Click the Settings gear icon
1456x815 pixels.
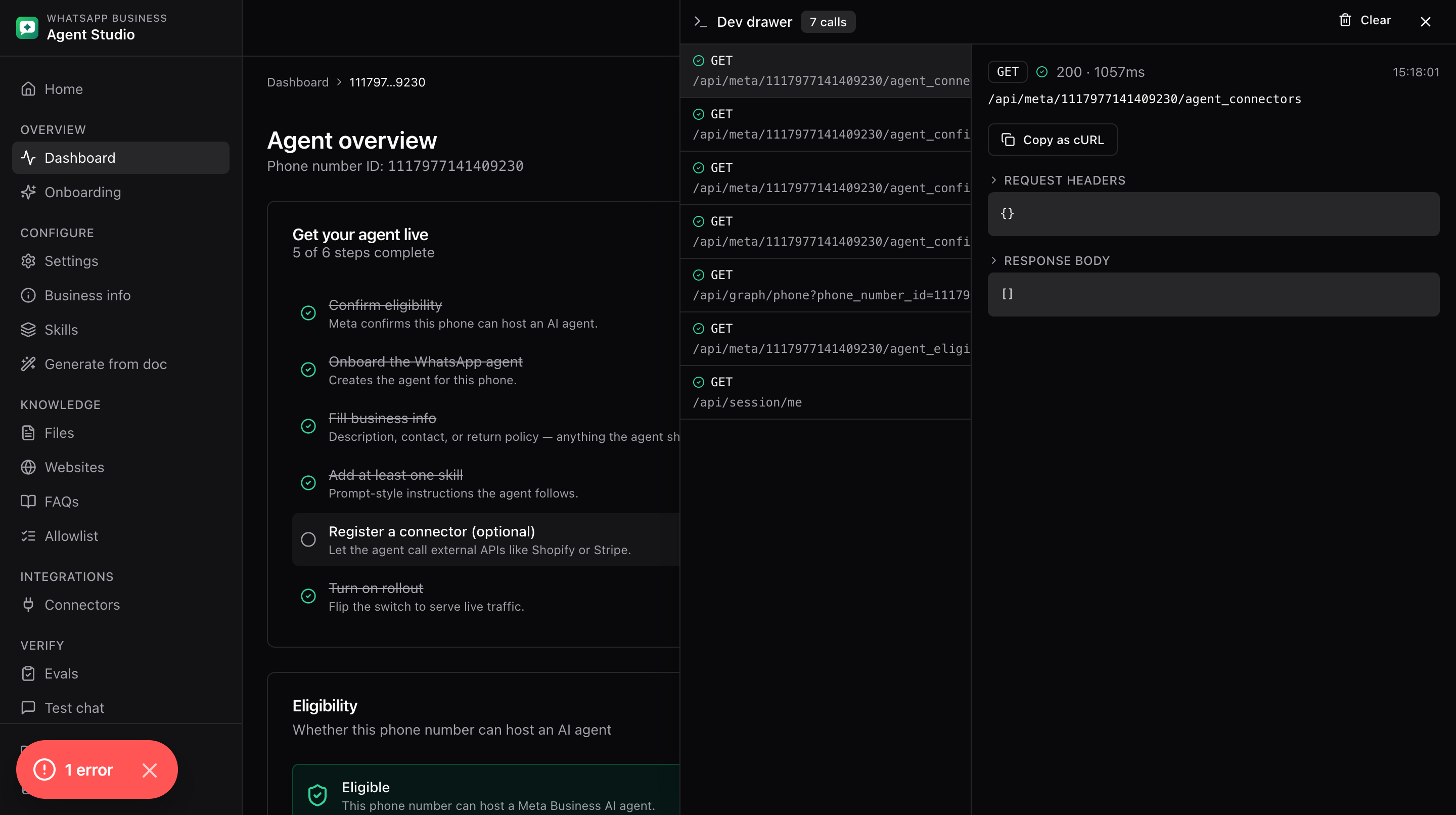click(28, 261)
